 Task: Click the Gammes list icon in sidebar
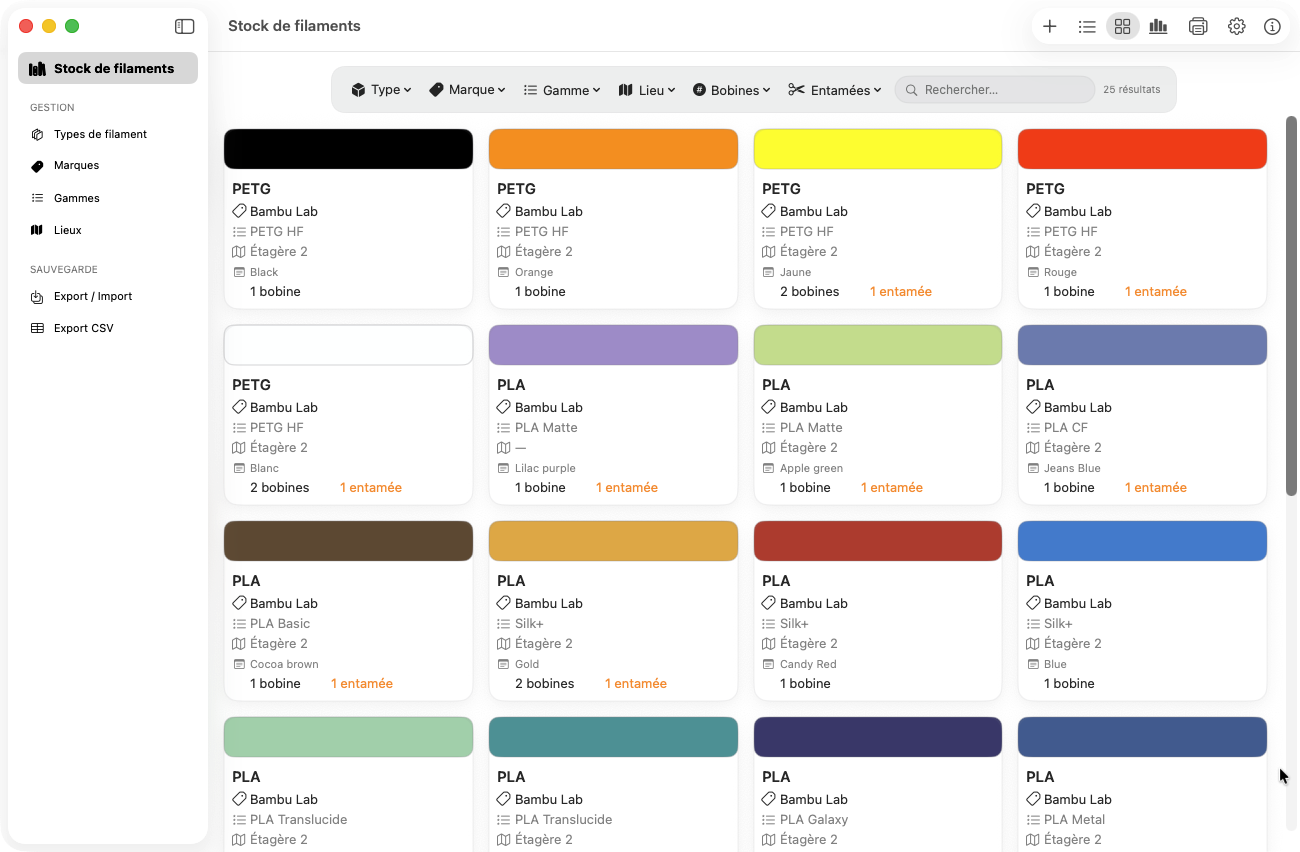coord(37,198)
